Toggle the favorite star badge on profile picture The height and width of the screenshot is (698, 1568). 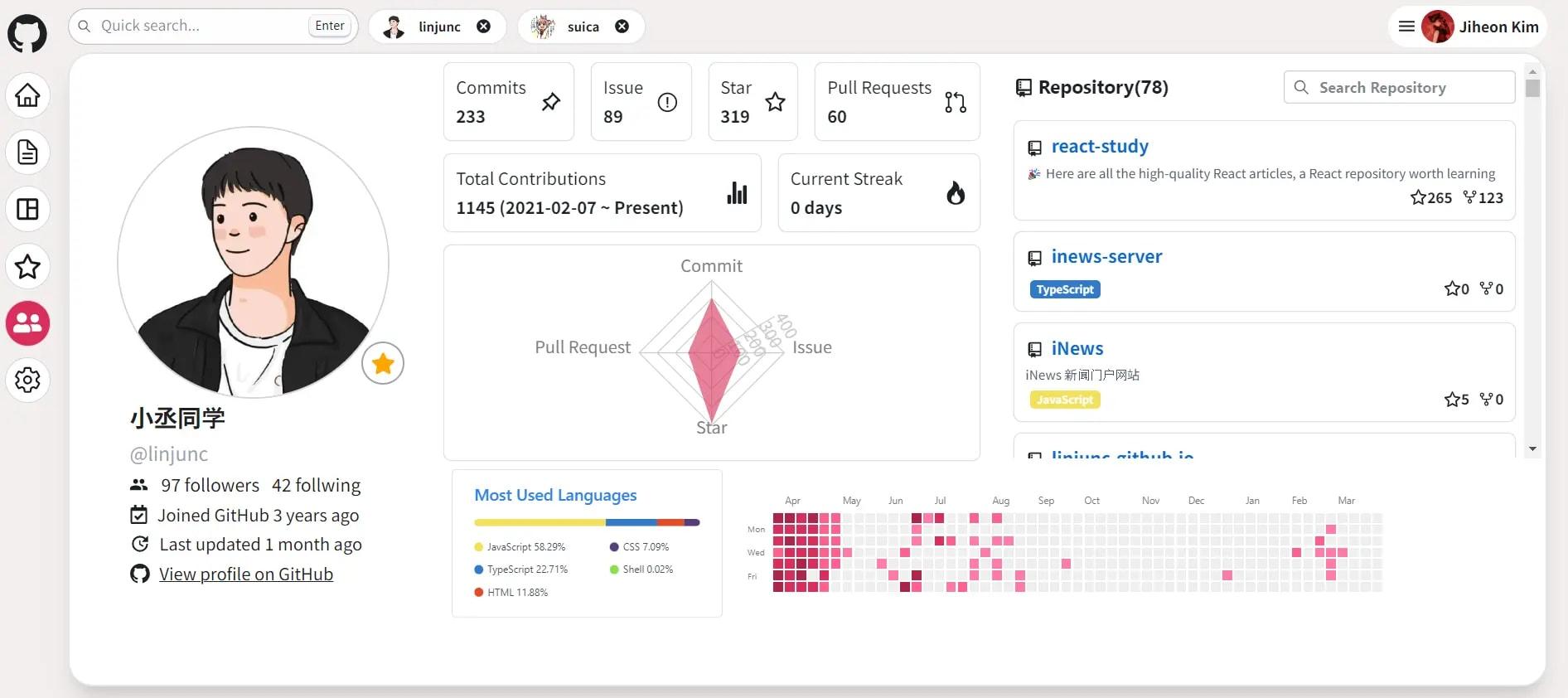click(383, 363)
